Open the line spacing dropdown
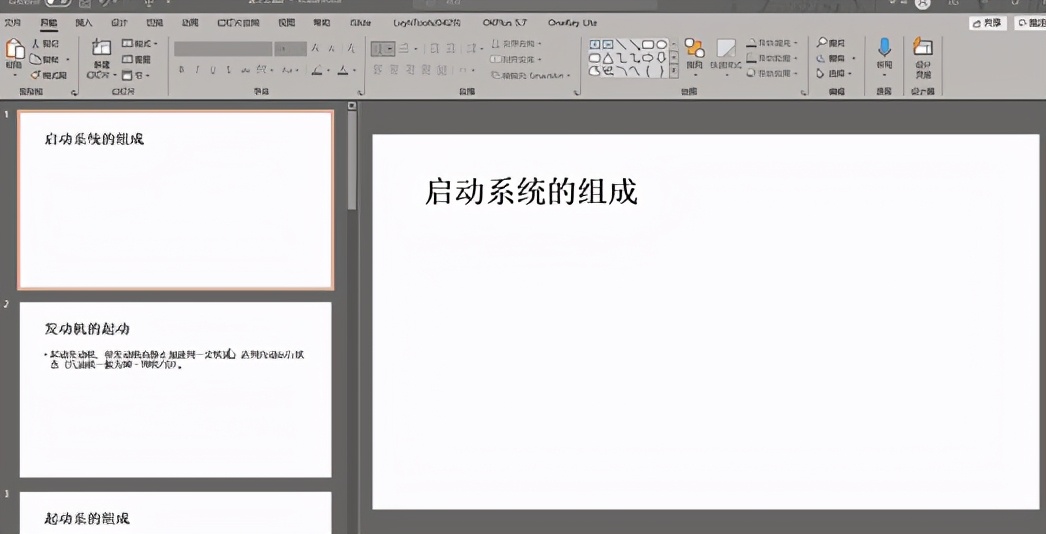Viewport: 1046px width, 534px height. 475,49
